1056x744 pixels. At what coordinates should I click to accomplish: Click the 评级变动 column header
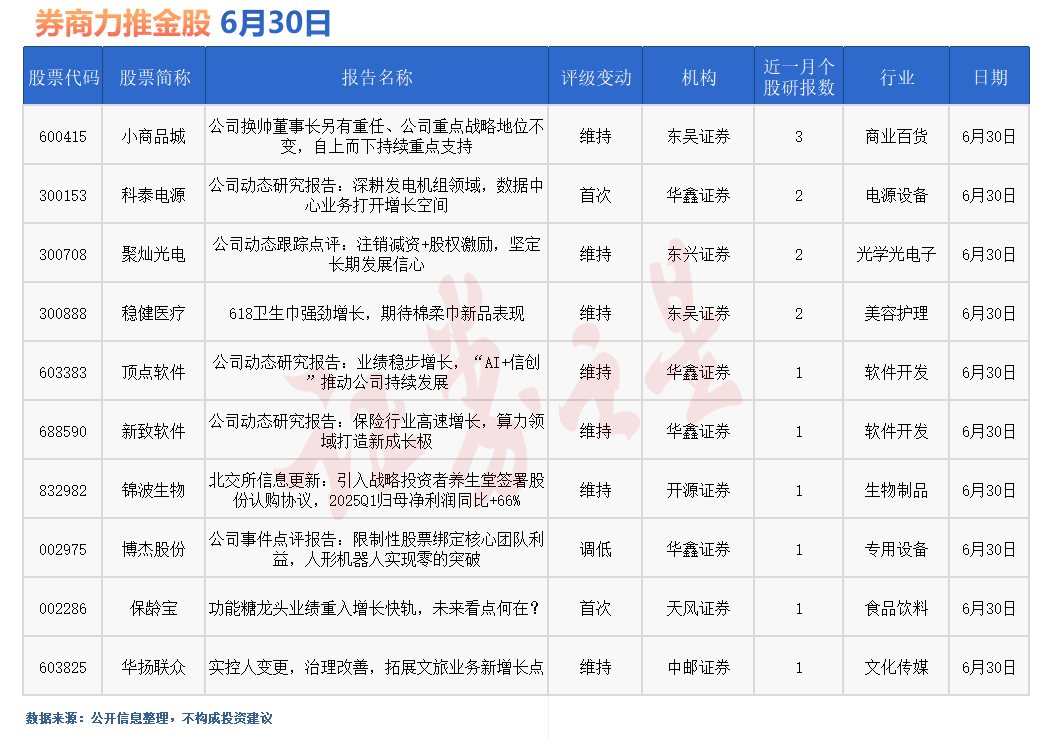(x=595, y=77)
